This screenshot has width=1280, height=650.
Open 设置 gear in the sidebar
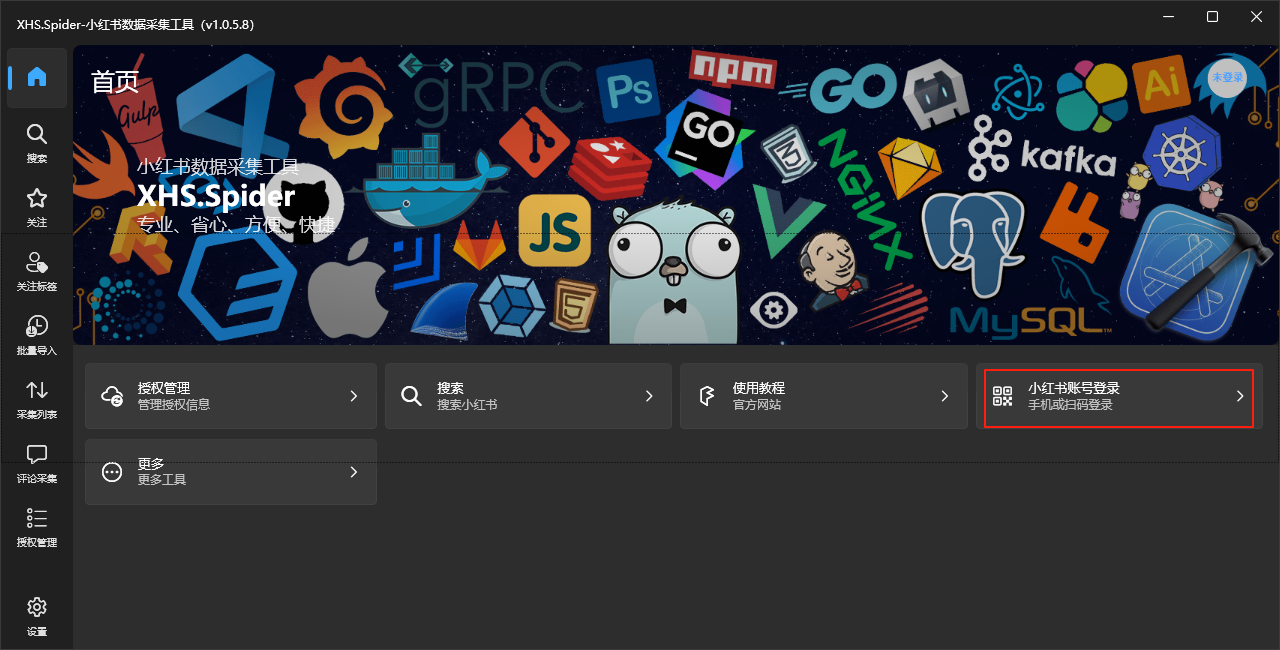[x=37, y=616]
